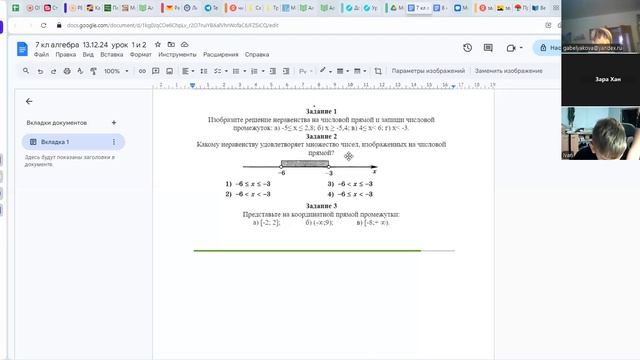
Task: Open Вкладка 1 options three dots
Action: pyautogui.click(x=114, y=142)
